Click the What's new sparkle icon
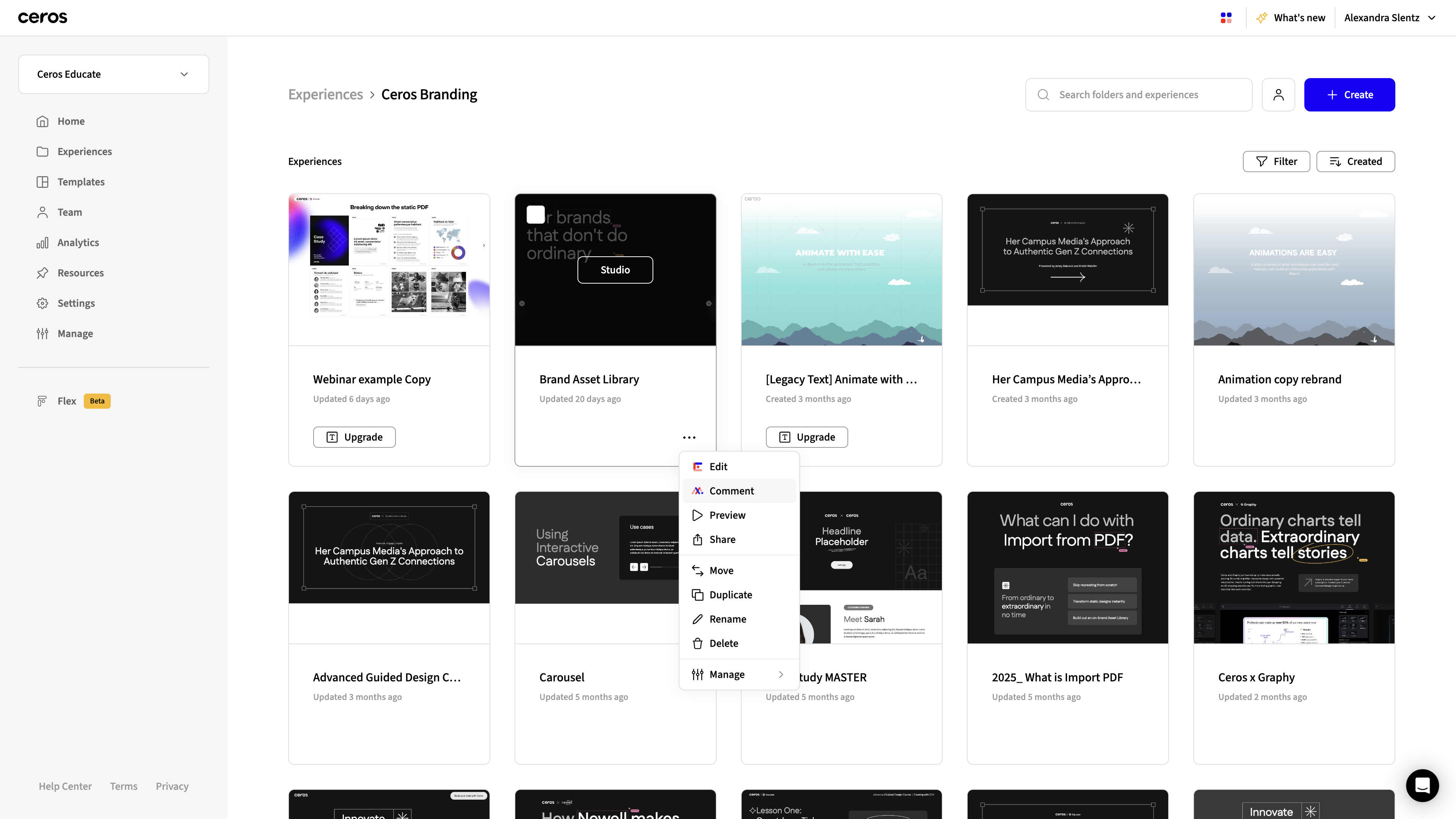This screenshot has width=1456, height=819. point(1261,18)
